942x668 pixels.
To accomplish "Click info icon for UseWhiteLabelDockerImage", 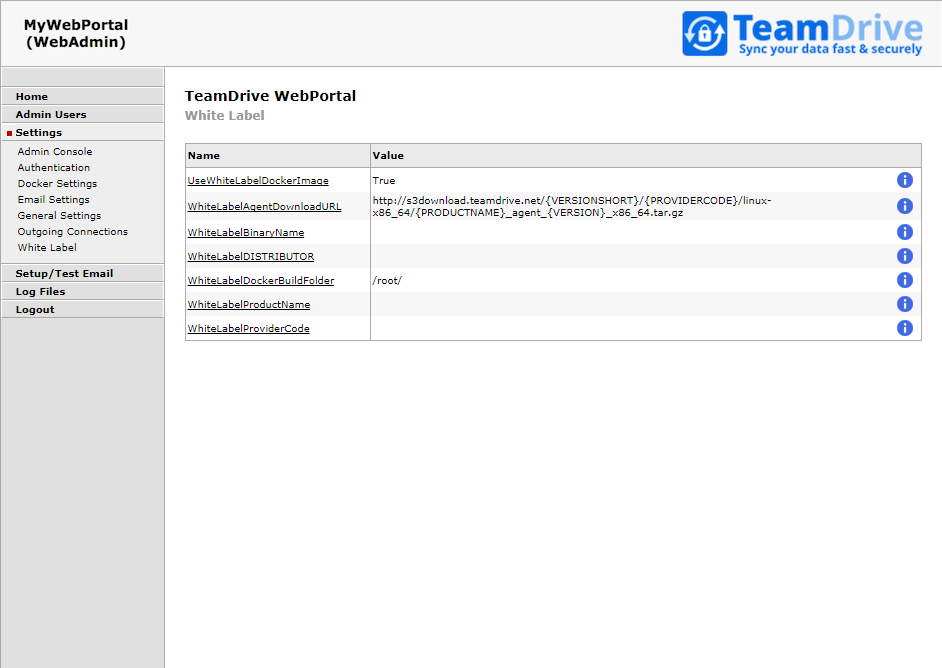I will pos(904,180).
